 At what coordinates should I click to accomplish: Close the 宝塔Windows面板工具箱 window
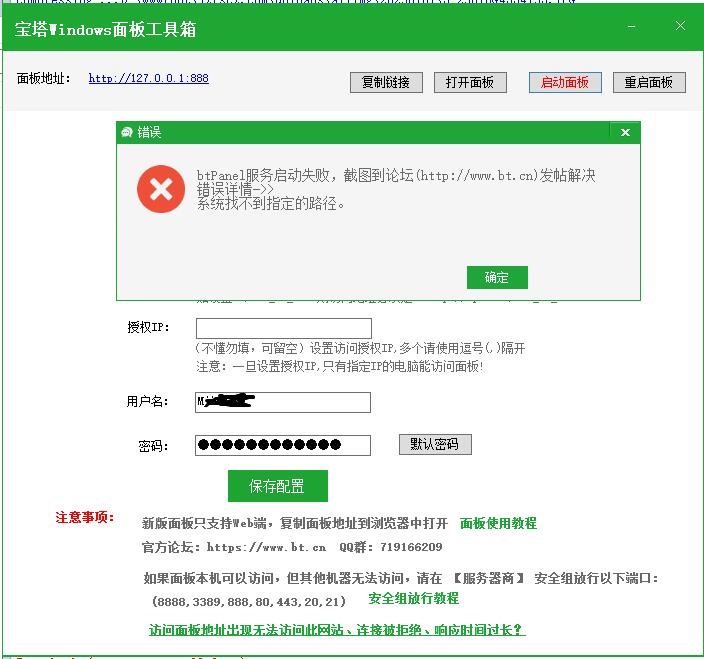point(680,26)
